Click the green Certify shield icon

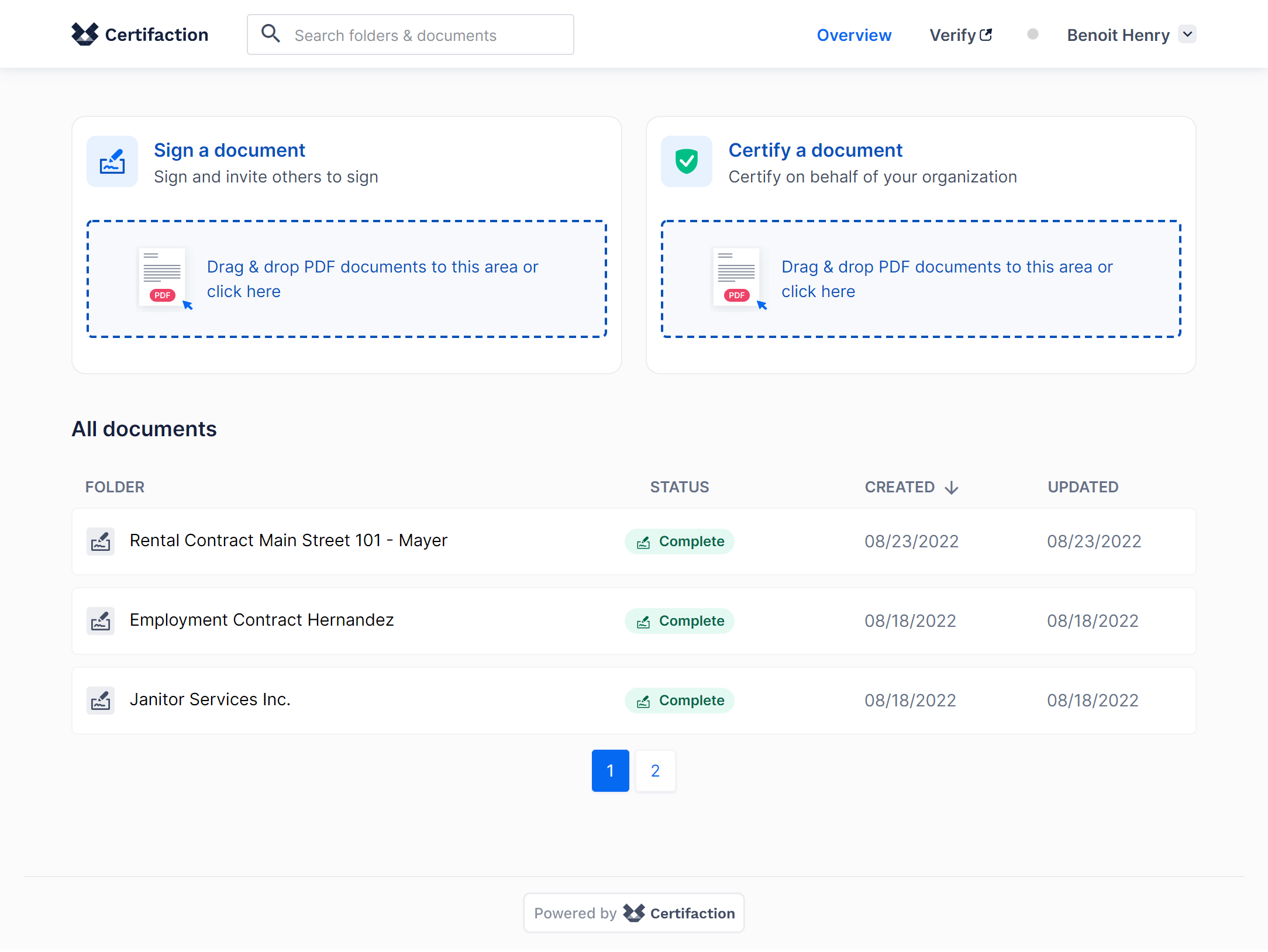coord(685,162)
